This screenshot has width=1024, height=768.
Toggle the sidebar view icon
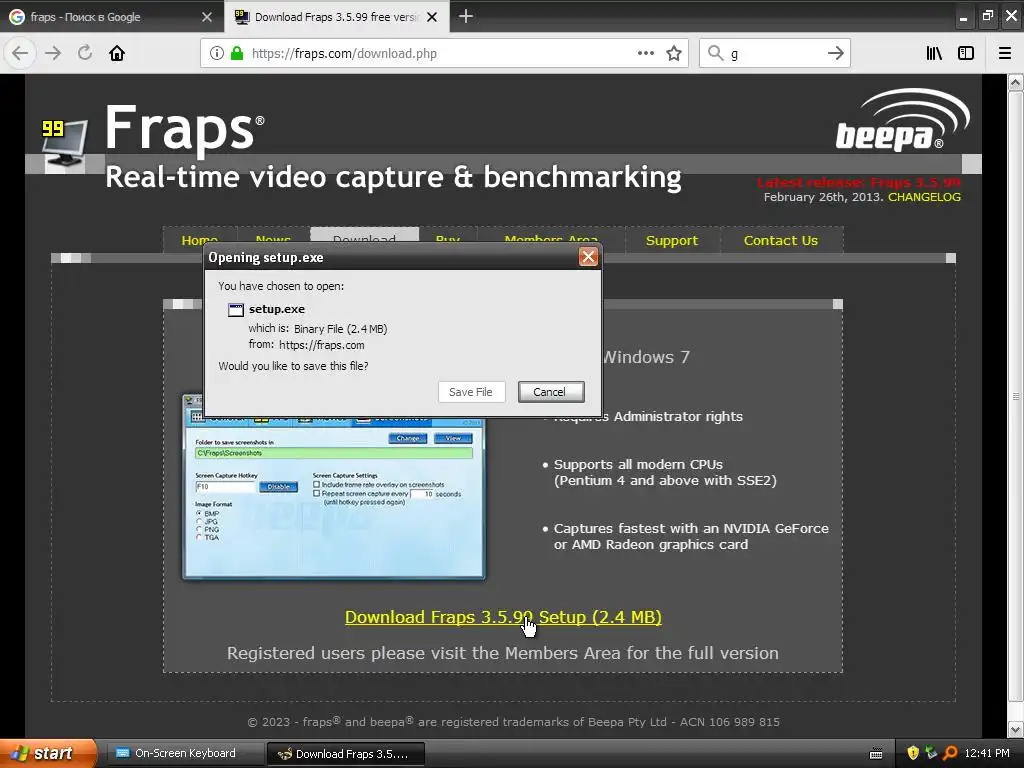click(x=966, y=53)
